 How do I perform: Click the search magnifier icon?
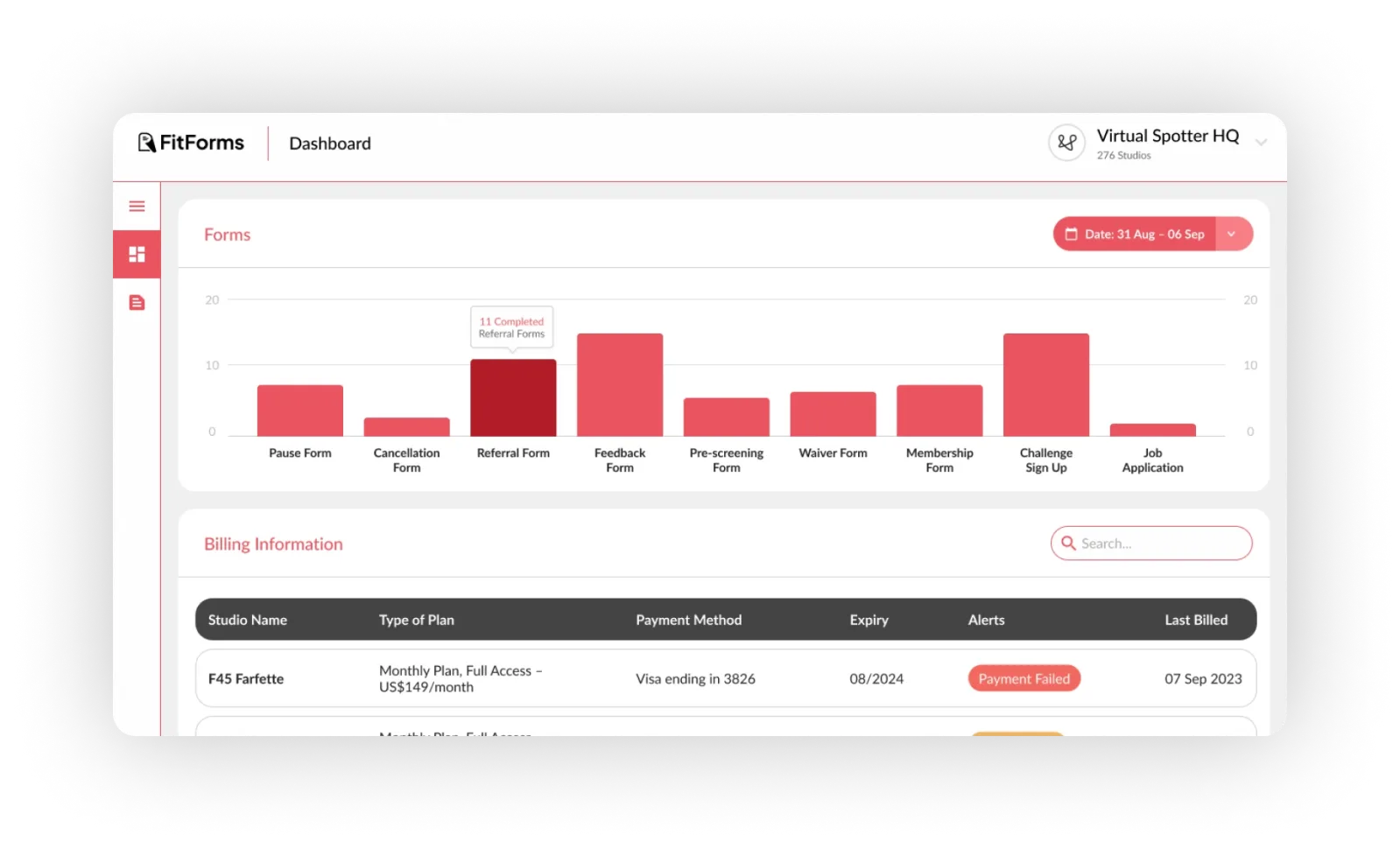point(1068,544)
